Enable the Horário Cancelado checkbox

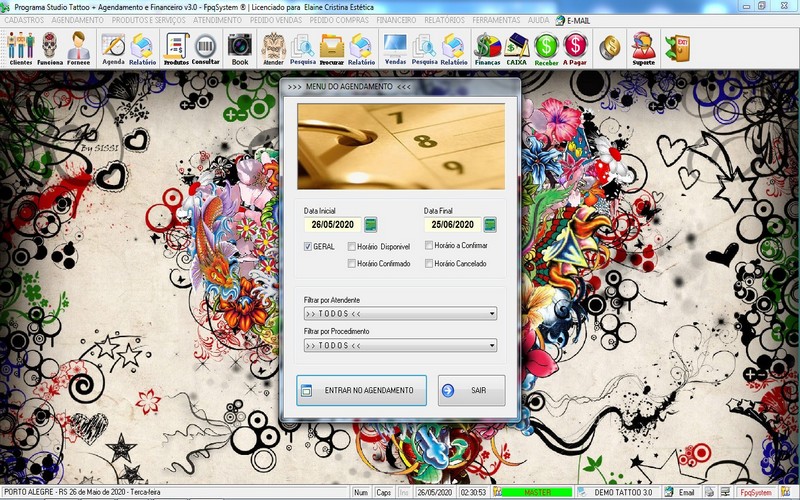point(429,263)
